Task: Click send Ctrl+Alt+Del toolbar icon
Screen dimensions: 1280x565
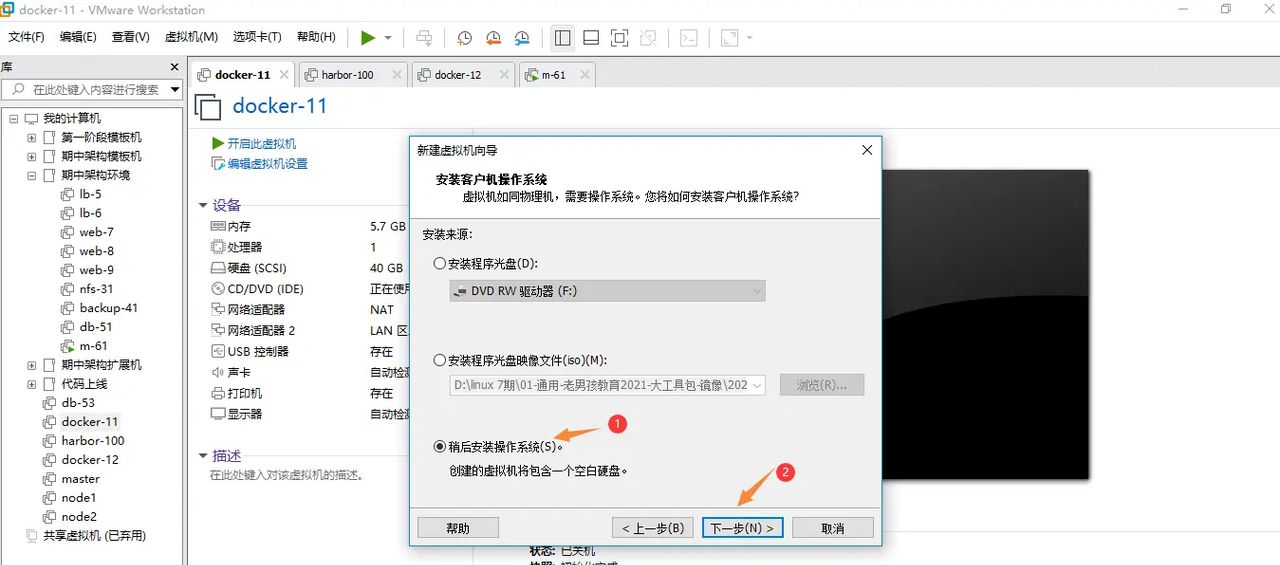Action: [424, 38]
